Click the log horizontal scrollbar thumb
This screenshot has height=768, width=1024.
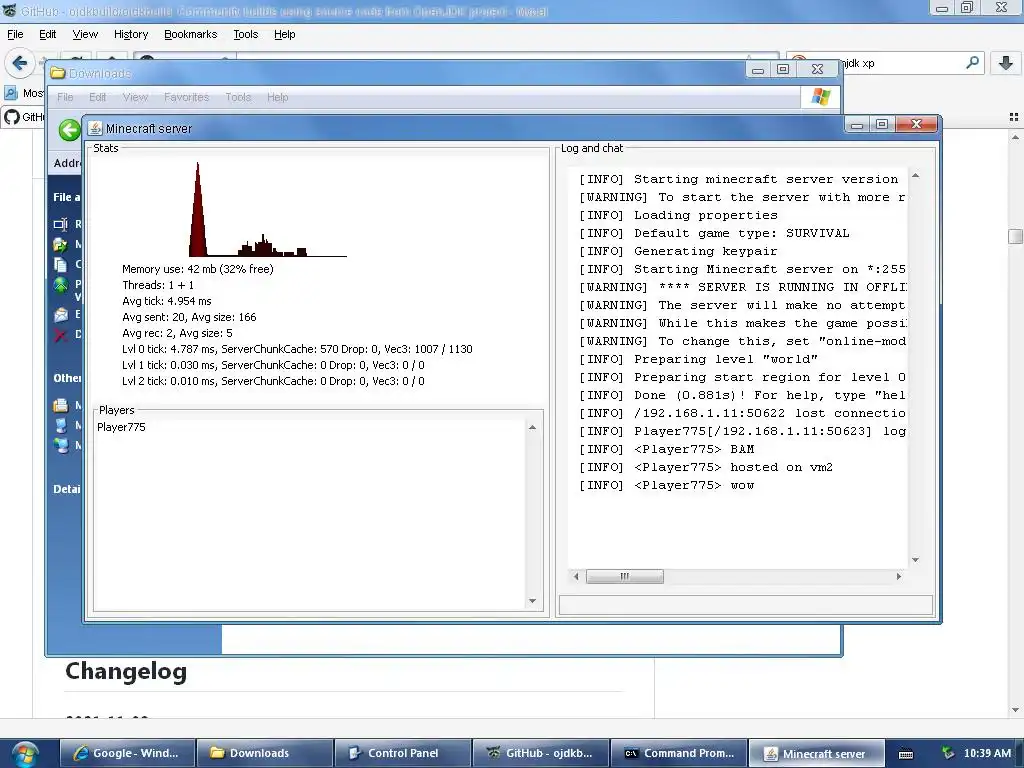[625, 576]
